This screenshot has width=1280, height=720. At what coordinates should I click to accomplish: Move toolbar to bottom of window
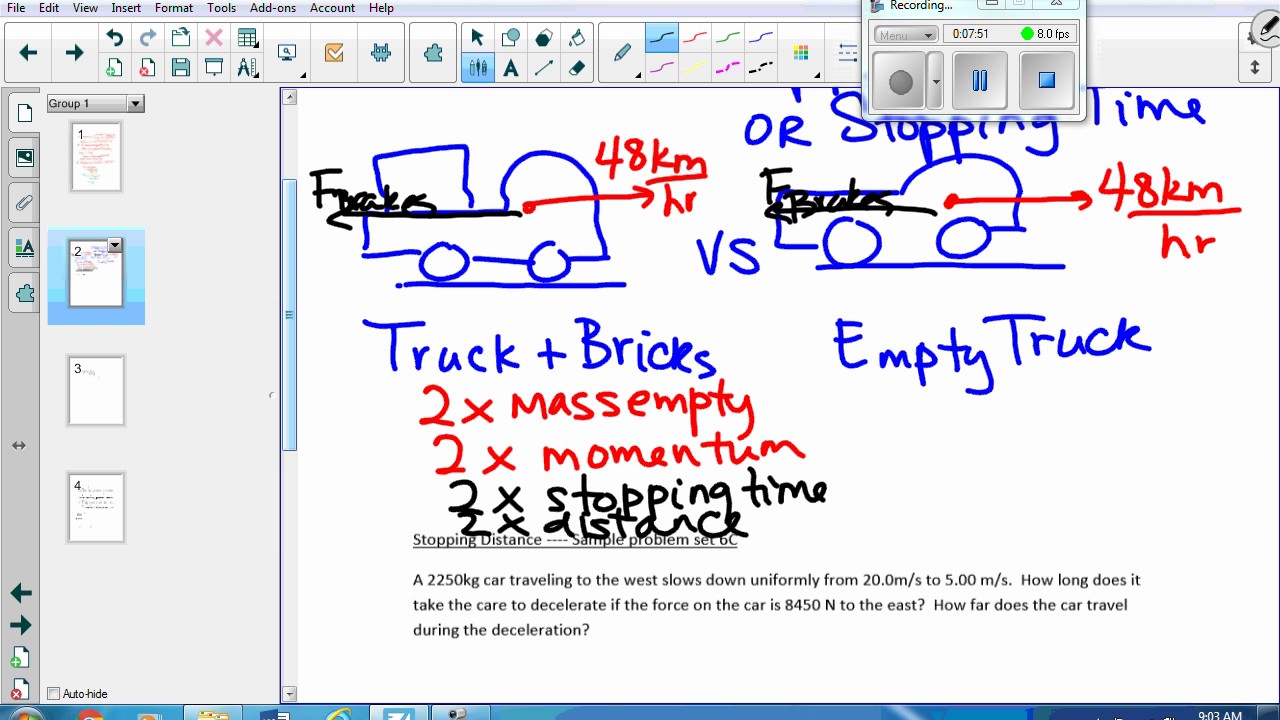pyautogui.click(x=1255, y=68)
